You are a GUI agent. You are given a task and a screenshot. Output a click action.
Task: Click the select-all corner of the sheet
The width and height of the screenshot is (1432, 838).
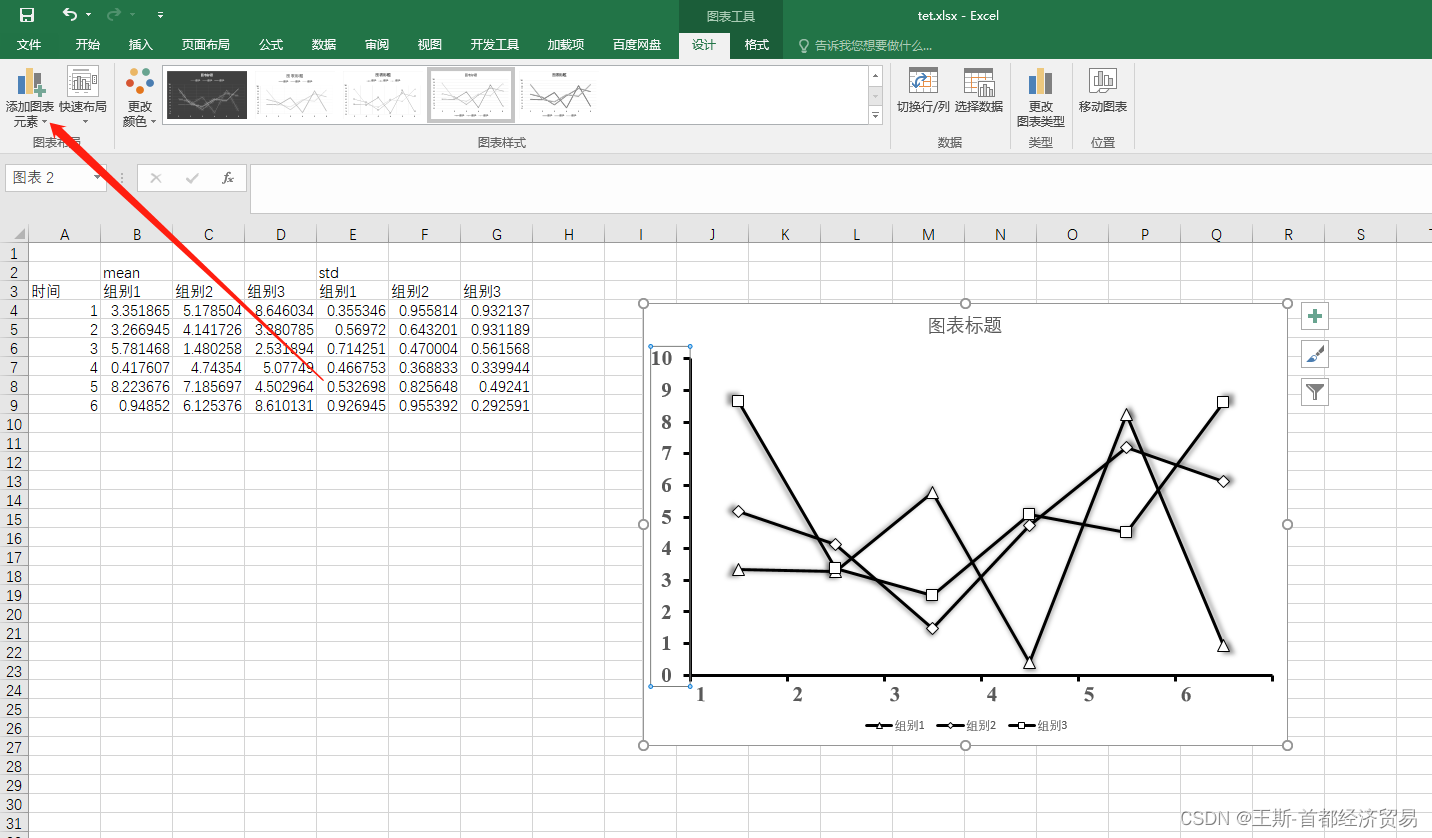[14, 234]
